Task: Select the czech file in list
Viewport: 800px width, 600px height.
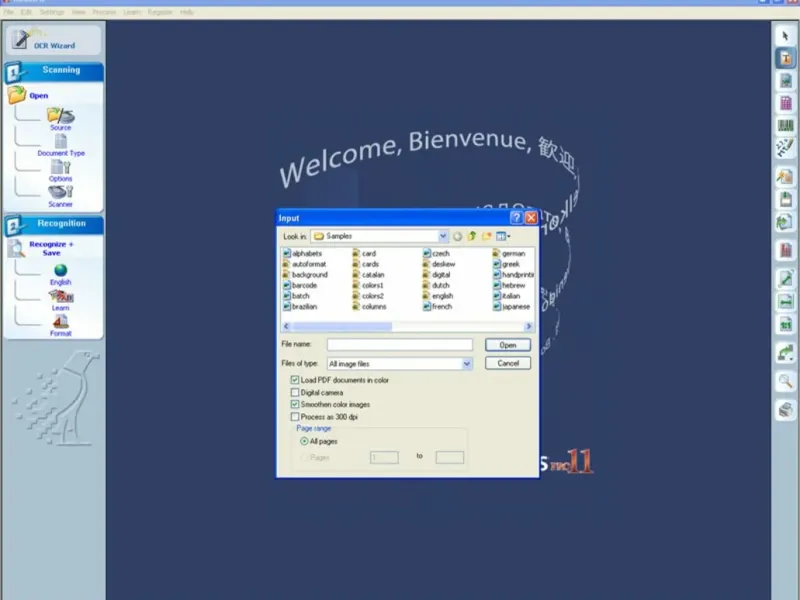Action: 437,253
